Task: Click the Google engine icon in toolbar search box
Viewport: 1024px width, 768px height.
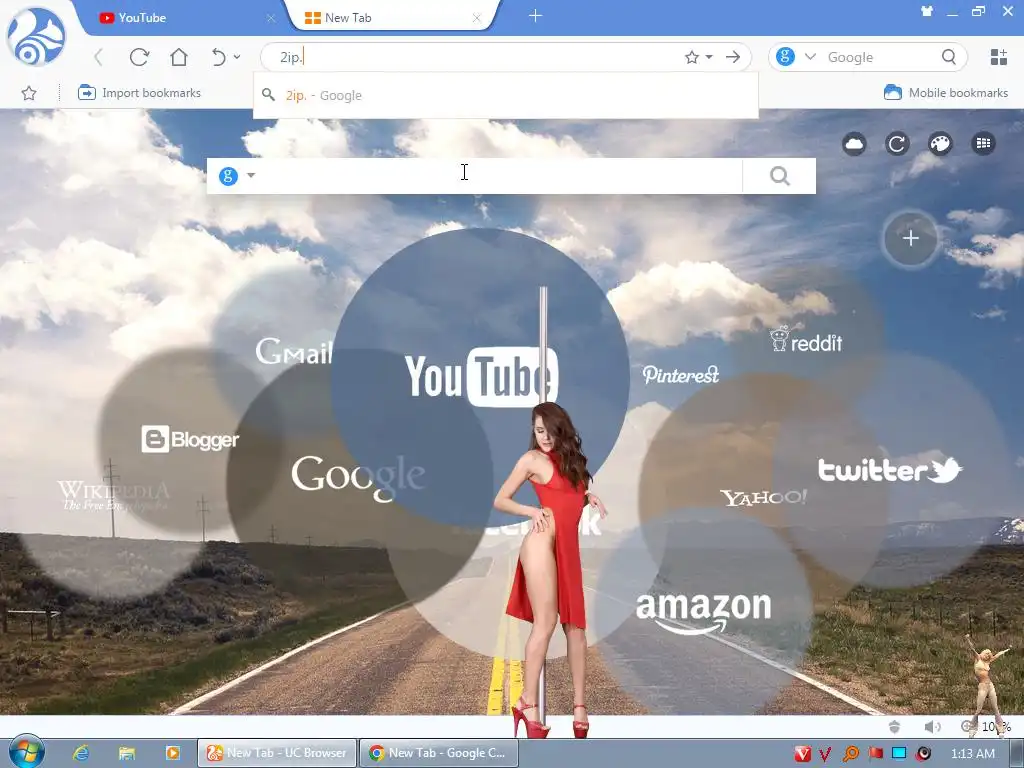Action: click(786, 57)
